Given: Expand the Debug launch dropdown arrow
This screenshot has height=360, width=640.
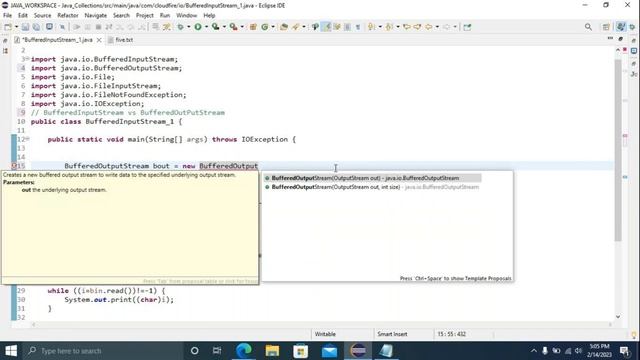Looking at the screenshot, I should click(x=188, y=27).
